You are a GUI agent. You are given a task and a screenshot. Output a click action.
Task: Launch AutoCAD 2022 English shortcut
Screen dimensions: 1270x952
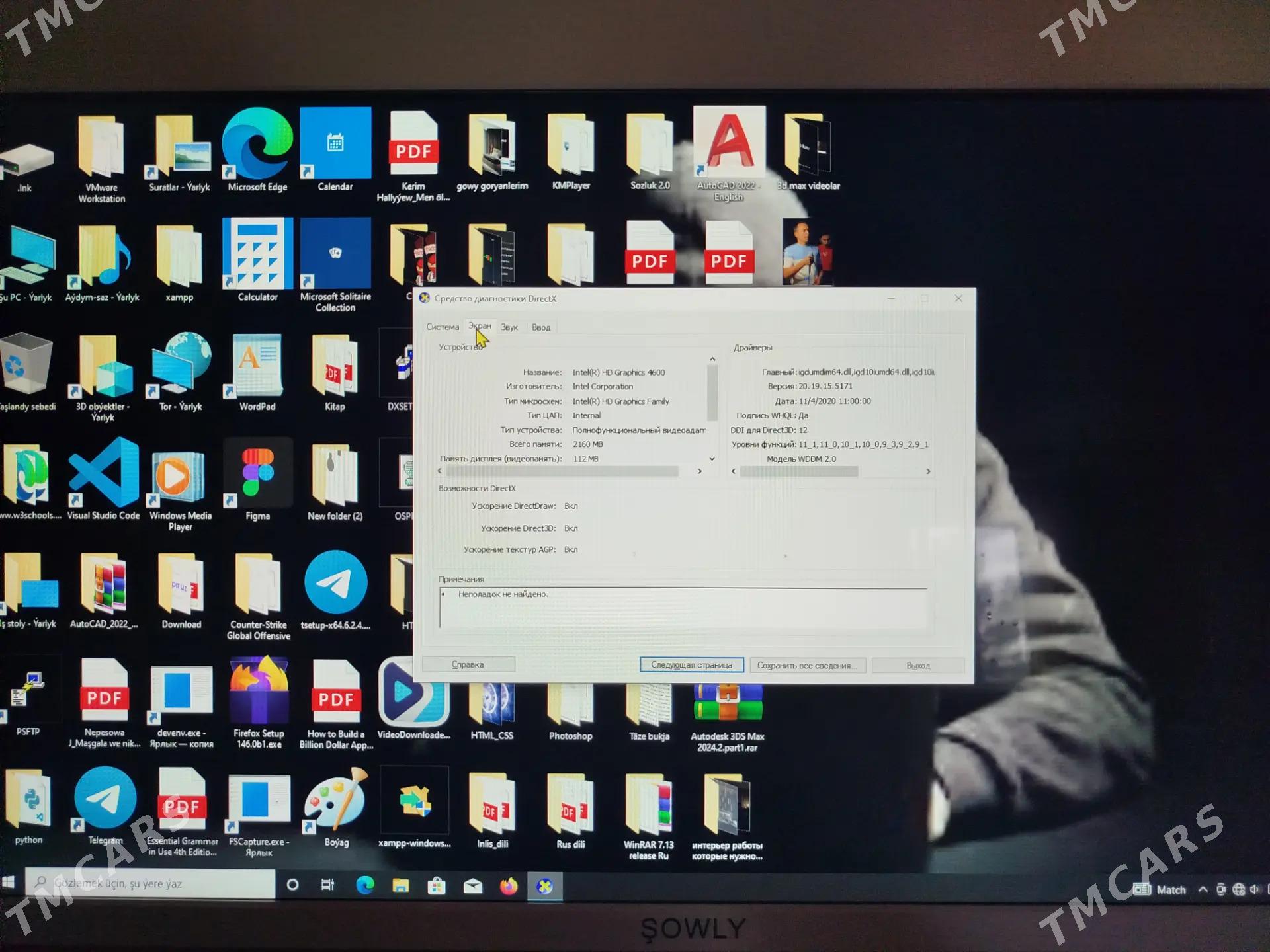click(729, 145)
